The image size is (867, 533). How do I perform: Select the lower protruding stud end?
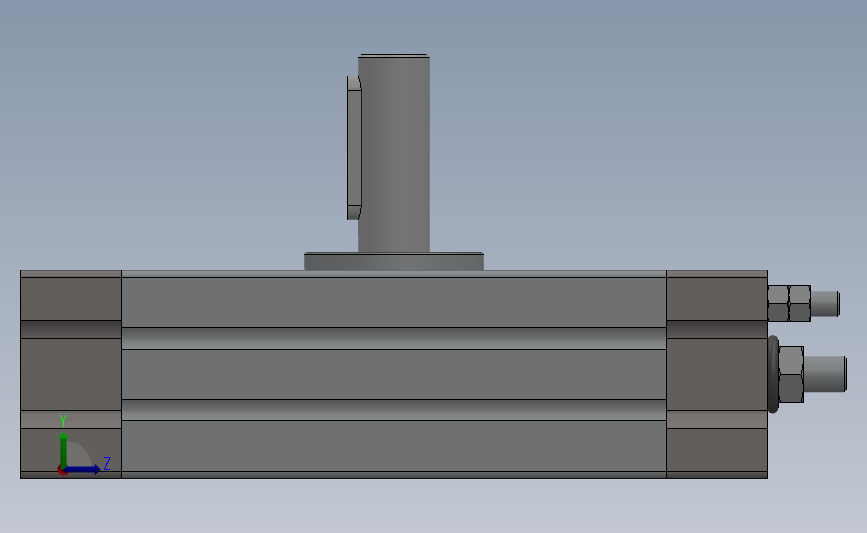826,374
